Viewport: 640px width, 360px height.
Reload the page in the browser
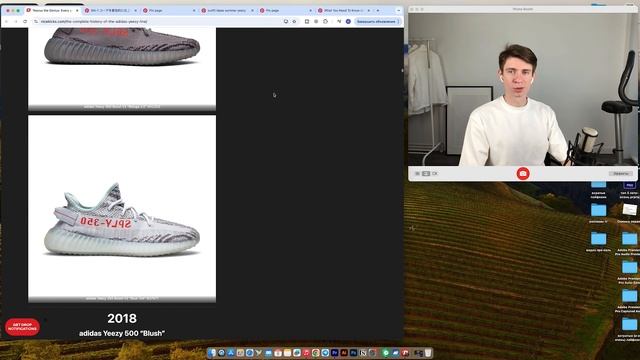(x=25, y=21)
